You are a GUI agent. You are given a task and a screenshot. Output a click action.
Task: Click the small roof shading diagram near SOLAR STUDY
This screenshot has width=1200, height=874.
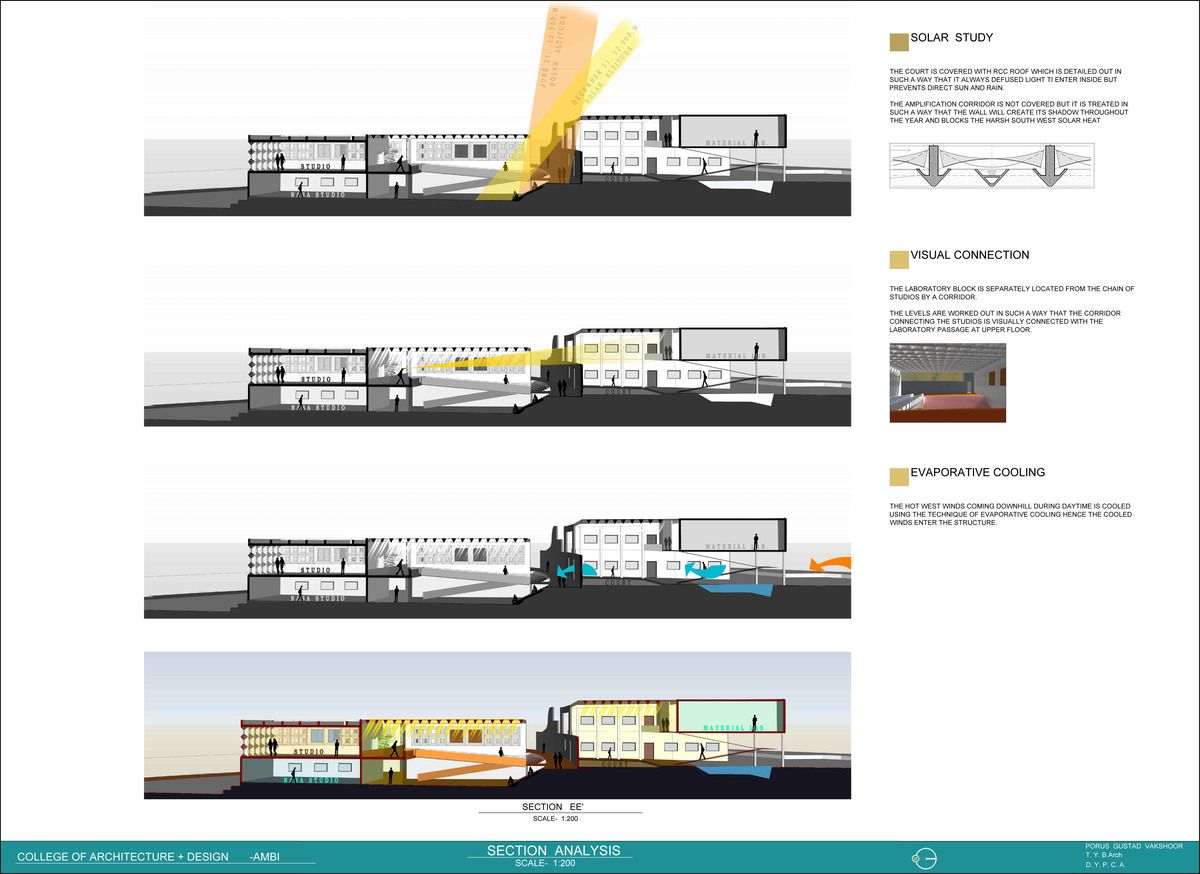pos(990,165)
